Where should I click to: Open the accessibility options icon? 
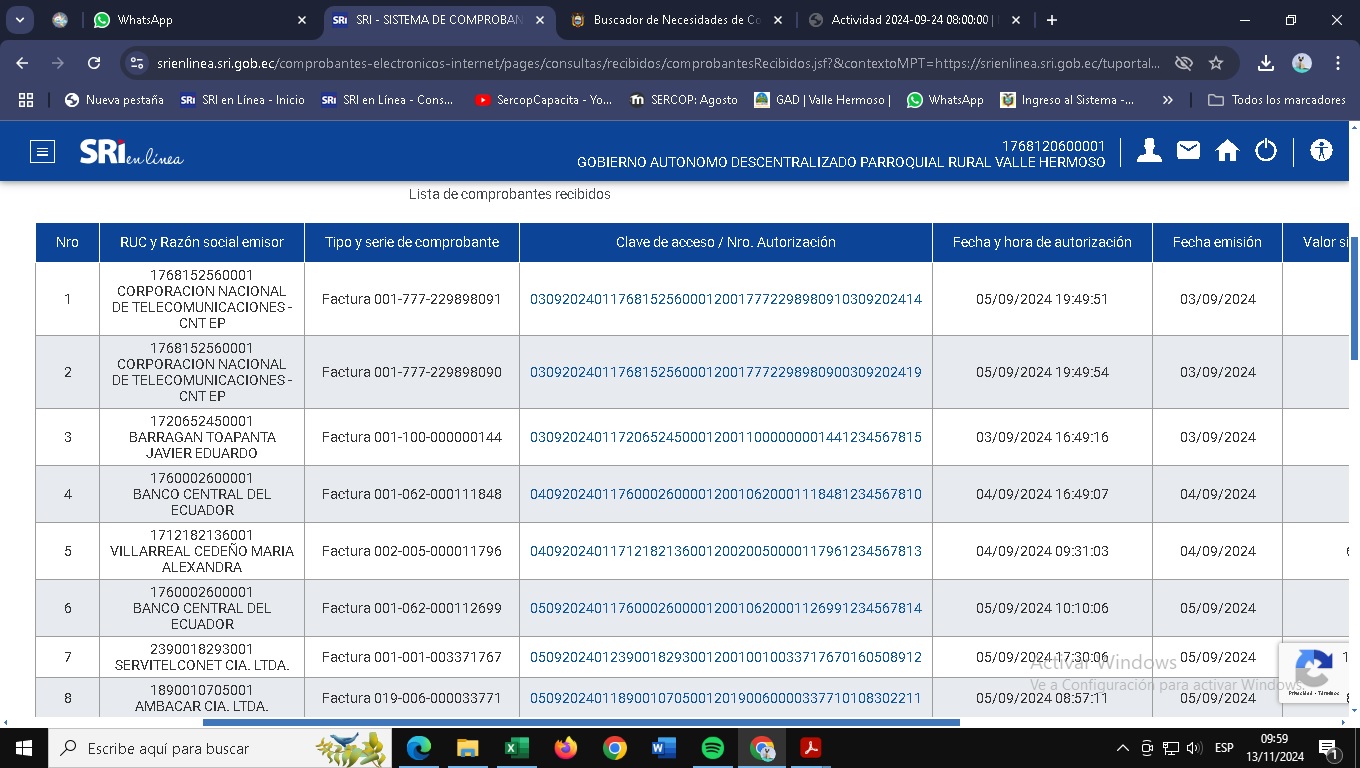tap(1321, 151)
